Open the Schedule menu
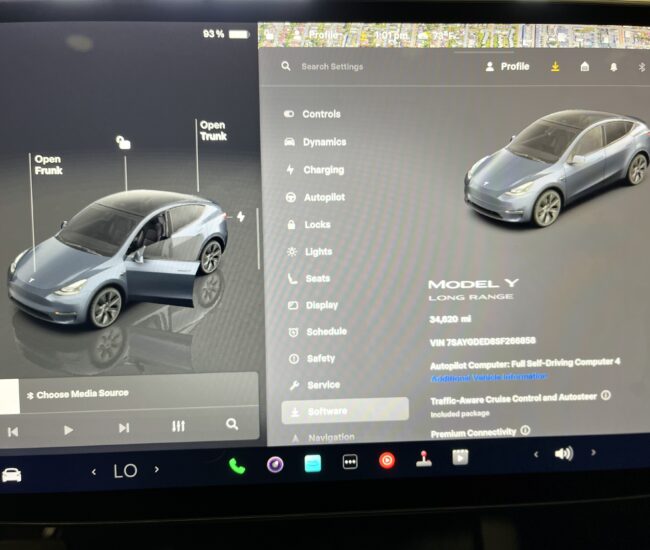The image size is (650, 550). 318,332
